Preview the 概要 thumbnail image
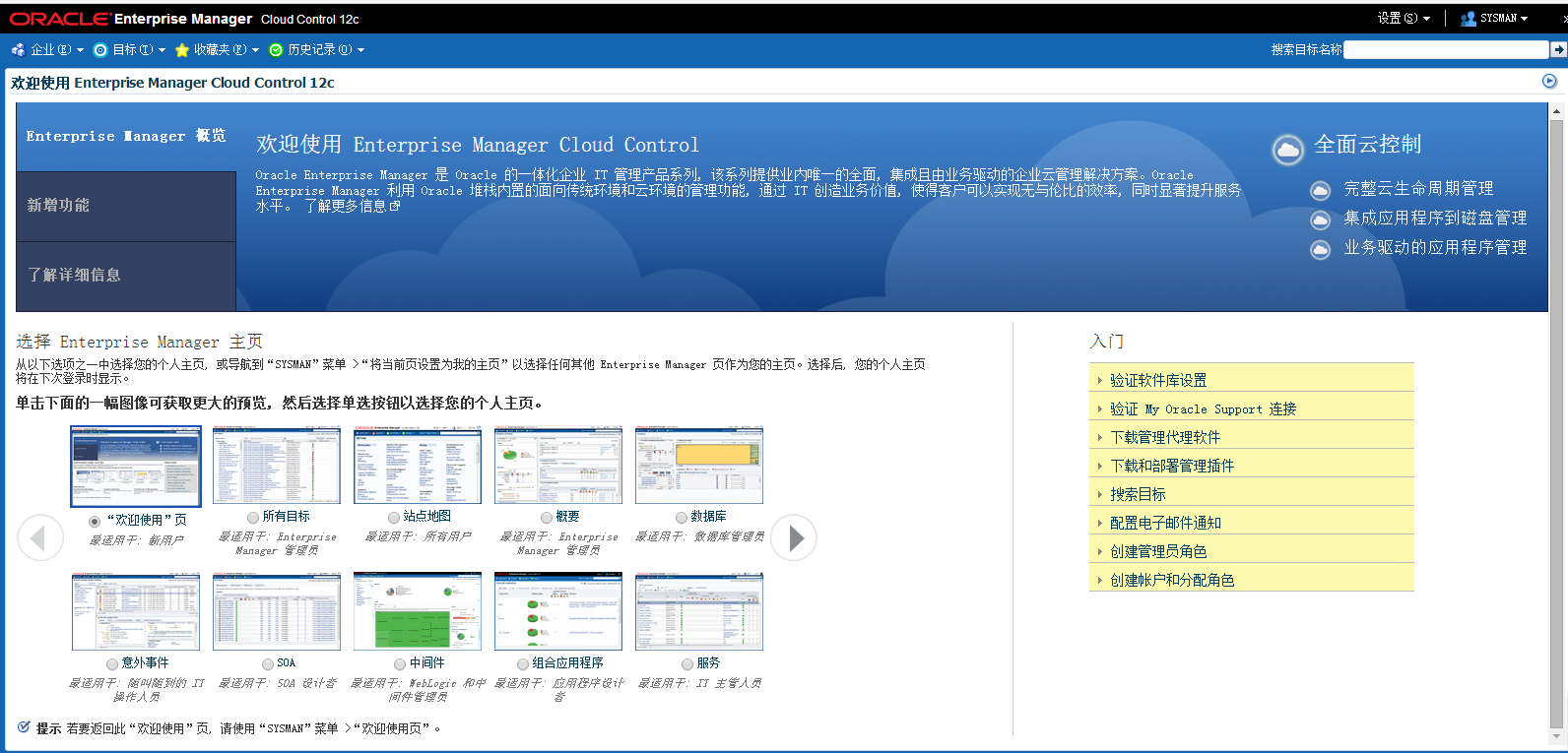 pos(558,466)
